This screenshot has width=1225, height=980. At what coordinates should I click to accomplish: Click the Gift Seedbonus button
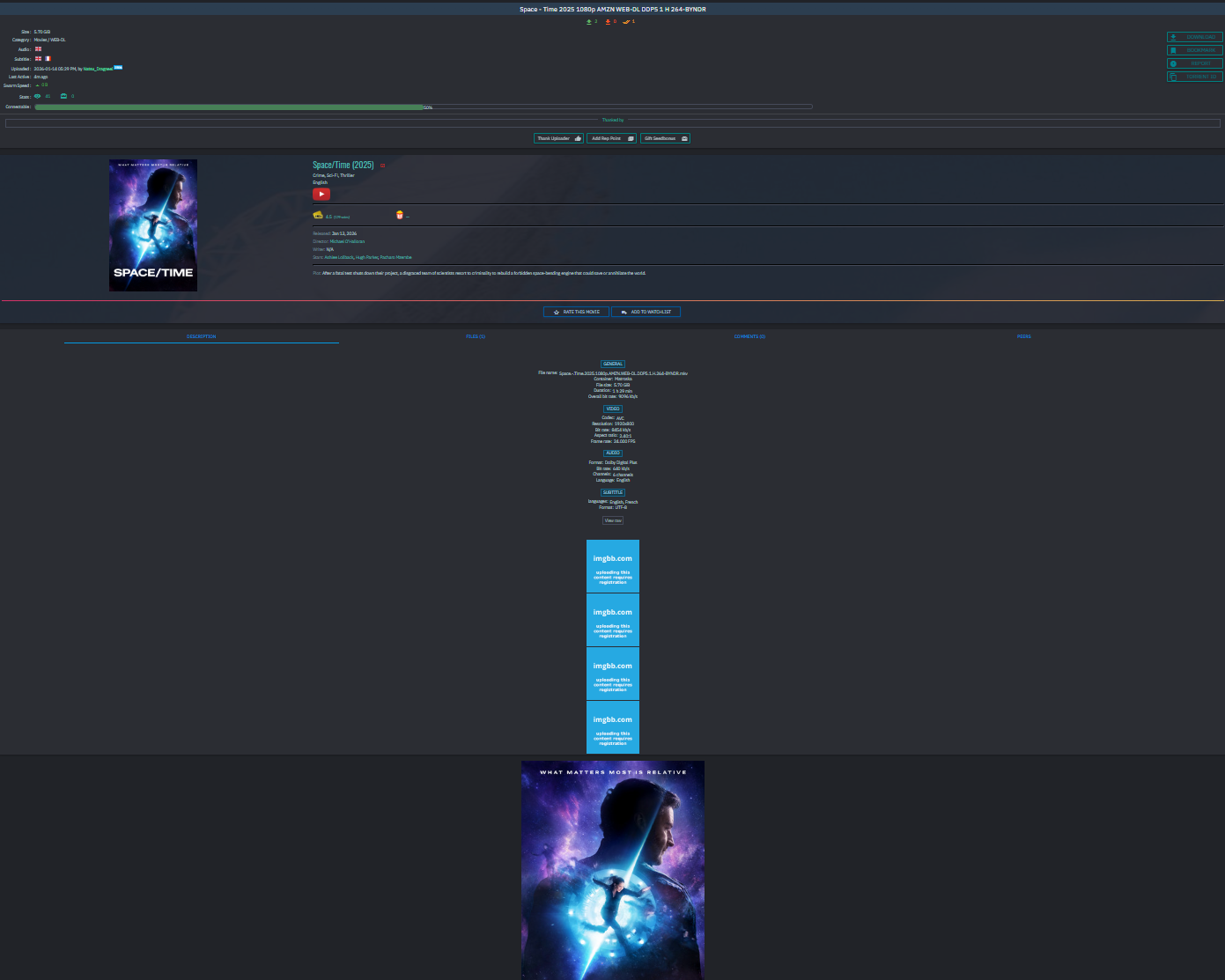(665, 138)
